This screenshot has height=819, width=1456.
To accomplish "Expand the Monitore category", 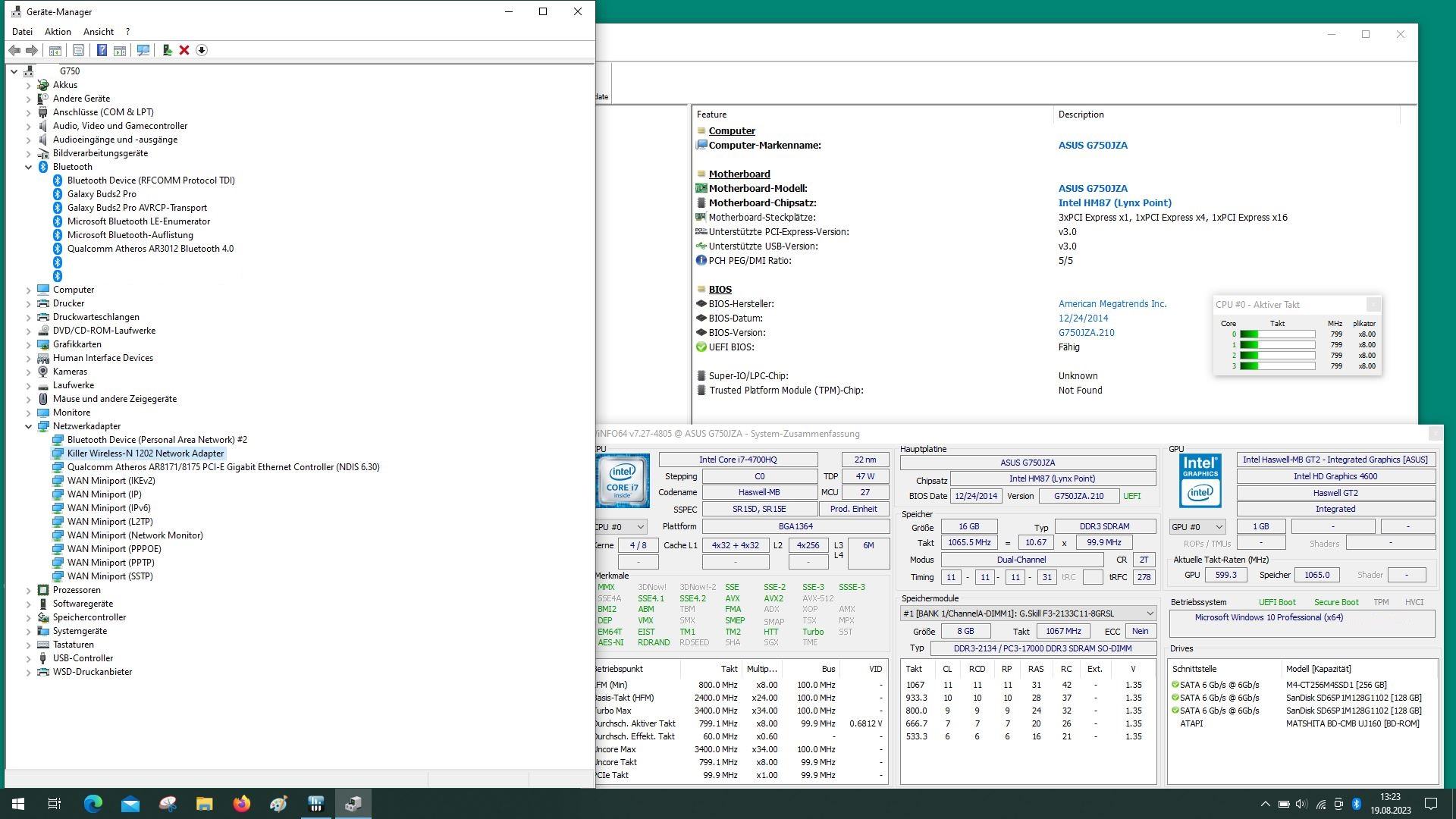I will [29, 413].
